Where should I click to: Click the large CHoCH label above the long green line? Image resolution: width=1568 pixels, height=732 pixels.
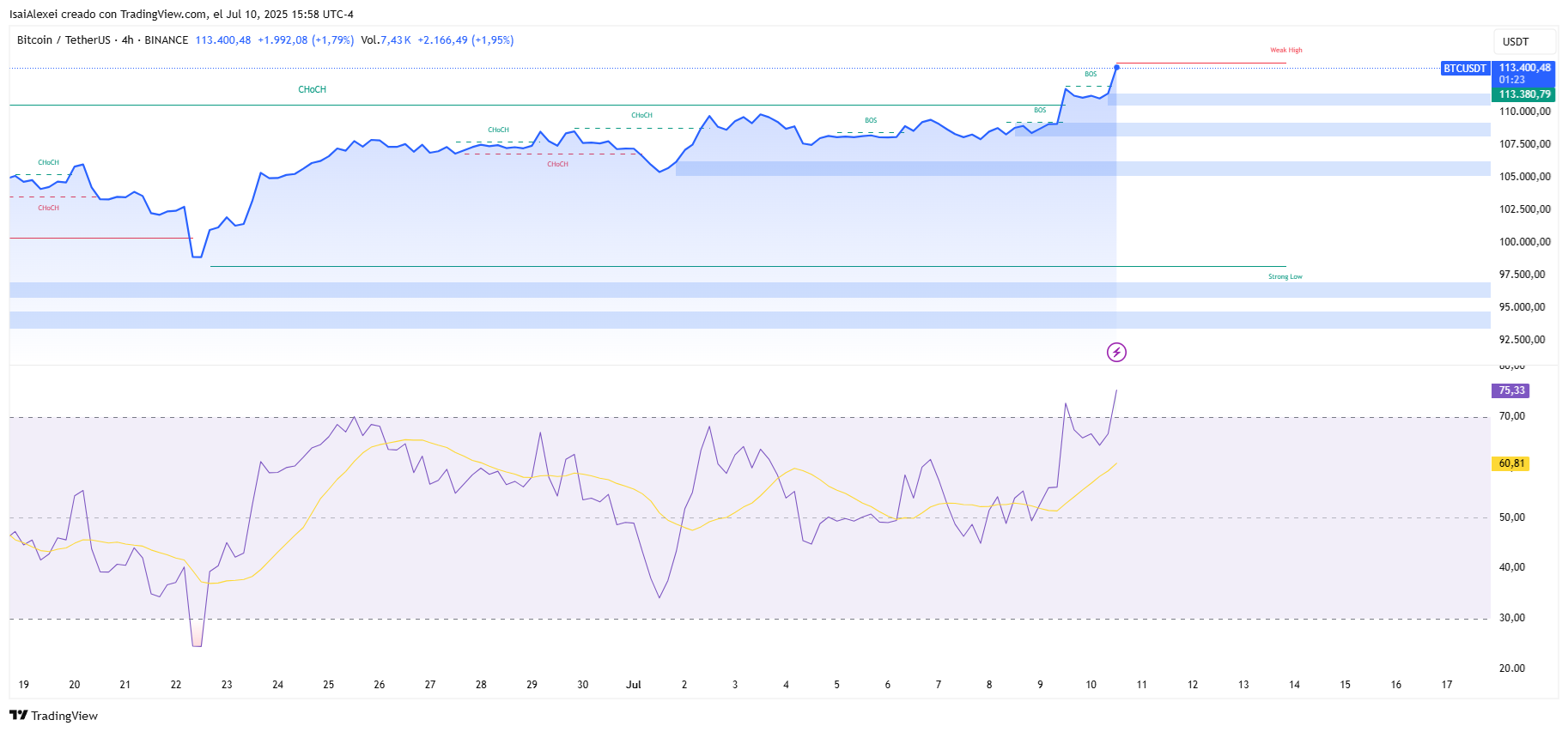(x=313, y=89)
